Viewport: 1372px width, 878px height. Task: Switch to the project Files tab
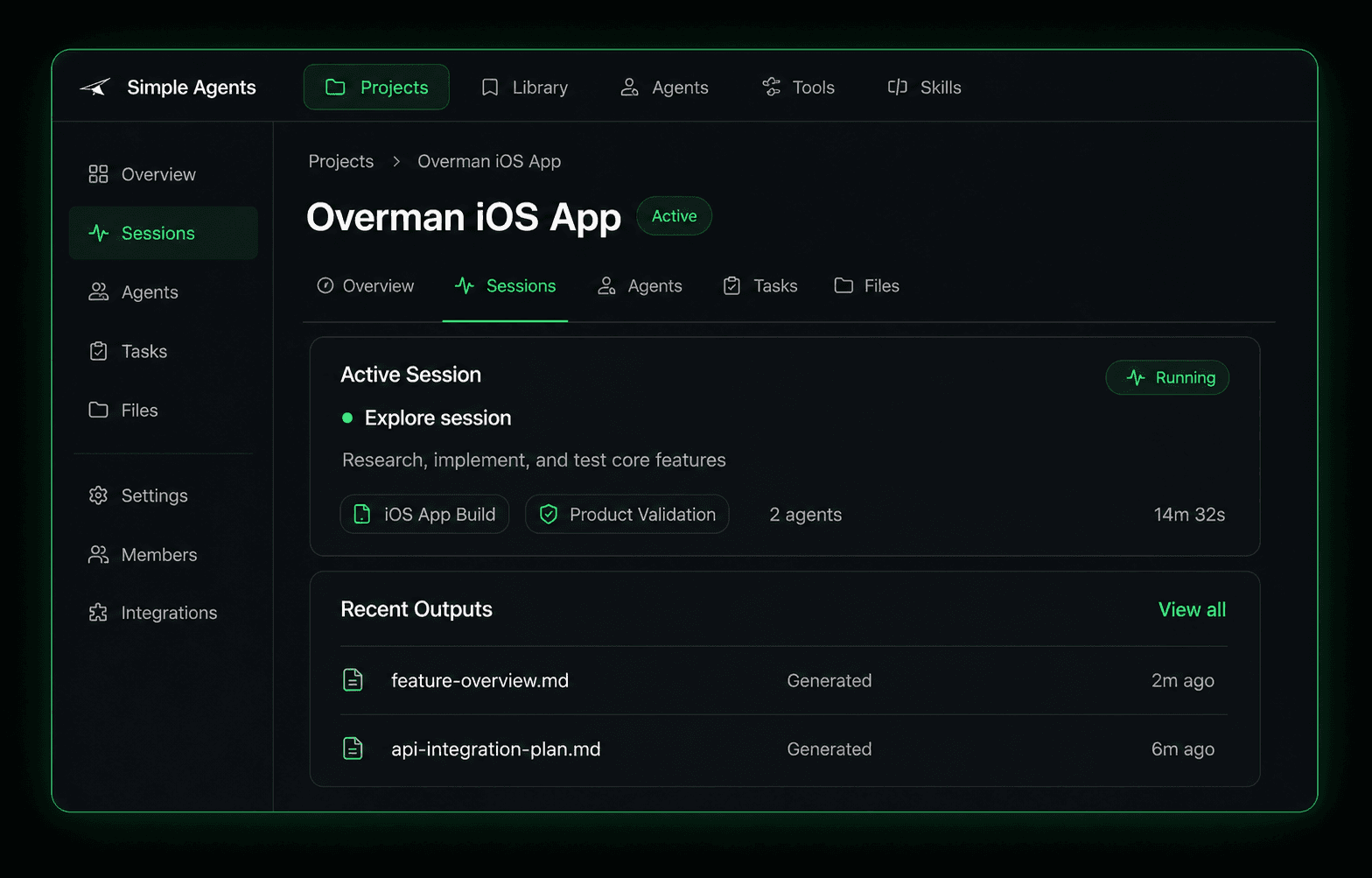click(x=867, y=286)
